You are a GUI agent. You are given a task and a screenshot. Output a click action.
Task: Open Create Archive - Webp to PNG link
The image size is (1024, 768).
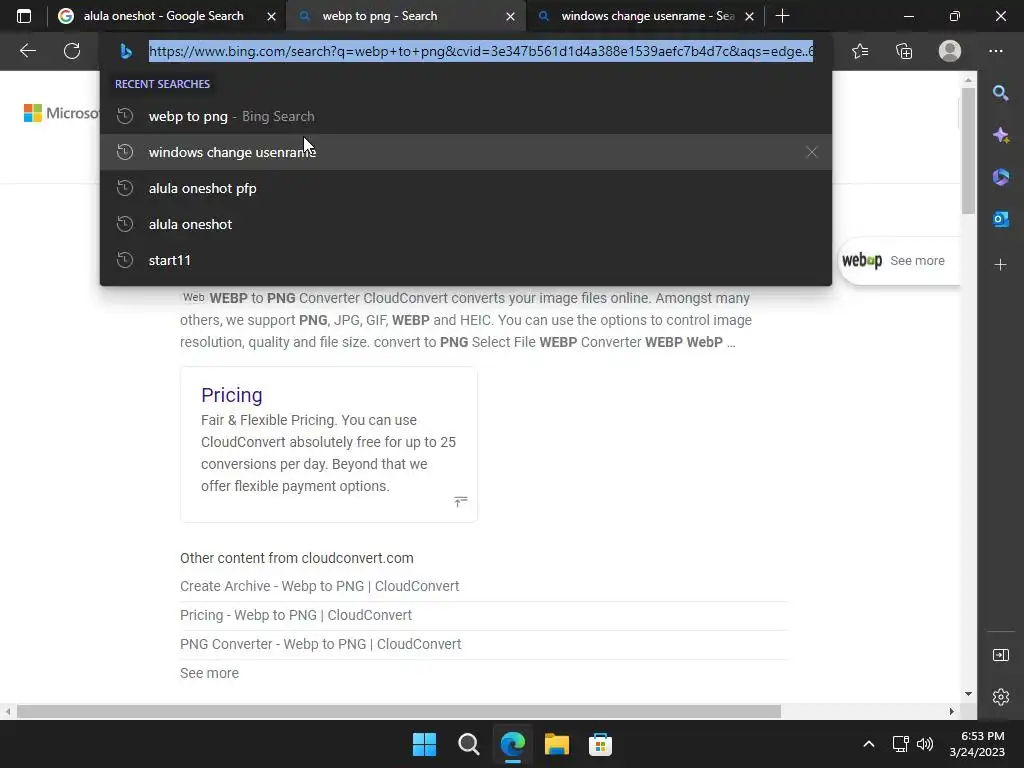(x=319, y=586)
